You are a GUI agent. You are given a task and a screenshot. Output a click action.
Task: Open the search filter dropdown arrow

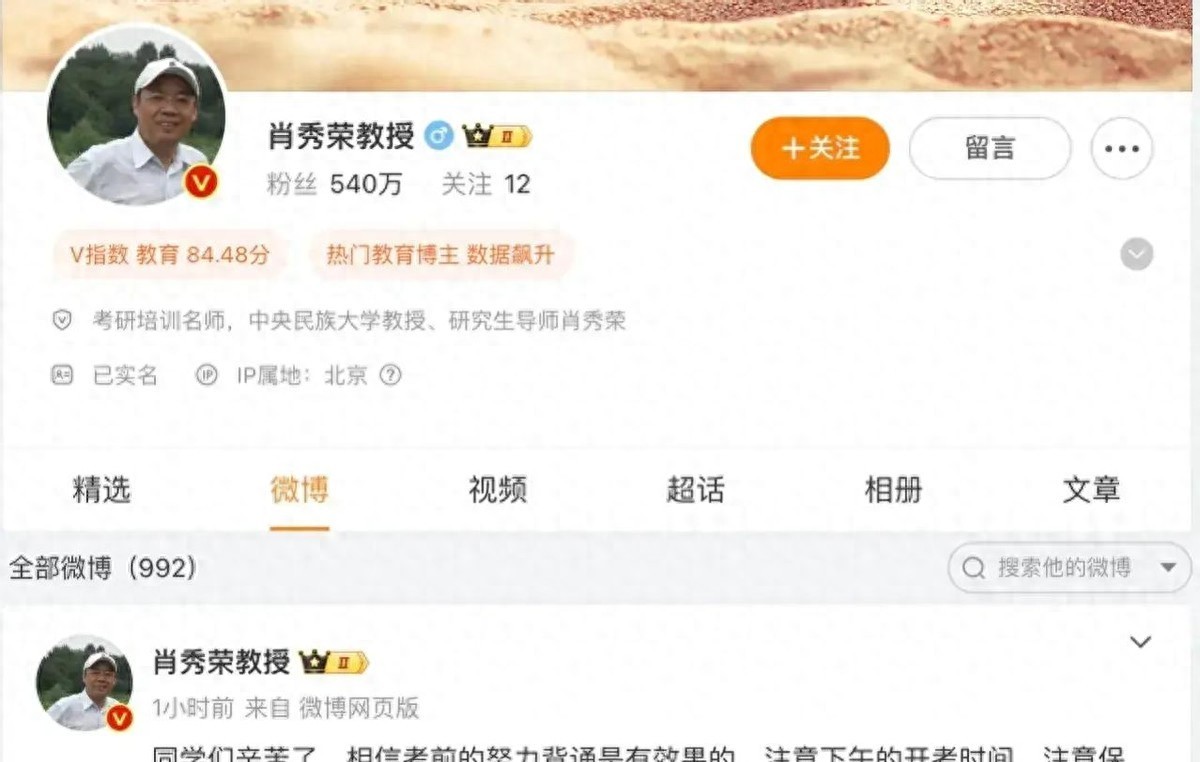(x=1168, y=568)
